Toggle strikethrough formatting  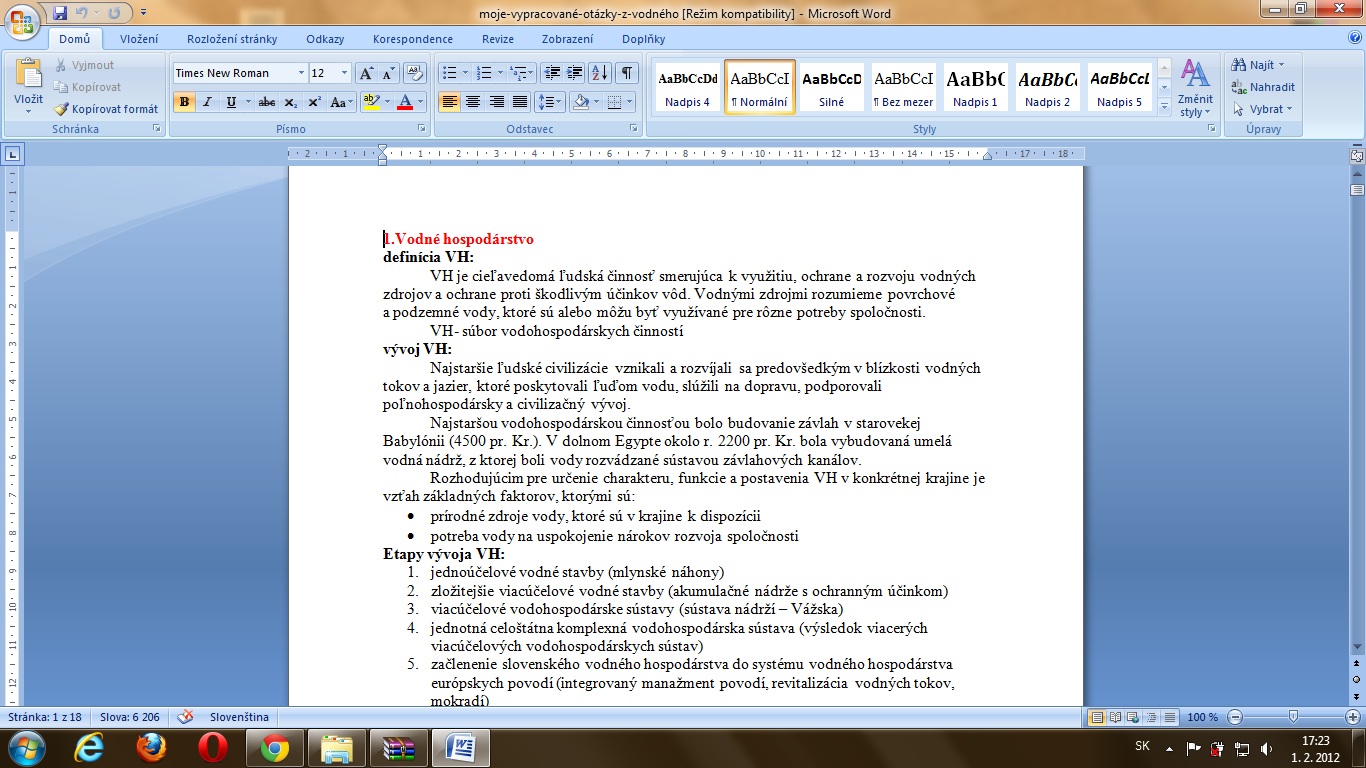(266, 102)
